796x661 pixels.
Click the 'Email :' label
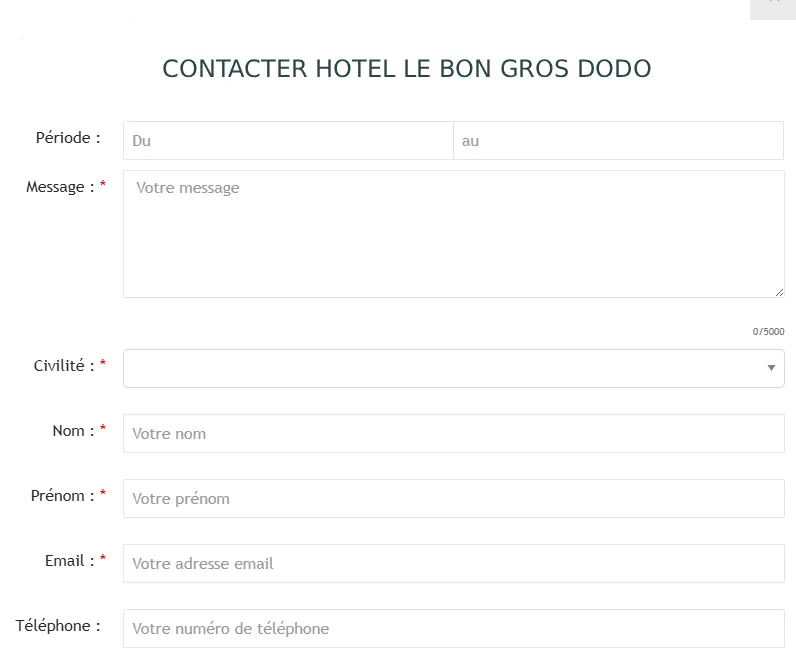(x=70, y=561)
